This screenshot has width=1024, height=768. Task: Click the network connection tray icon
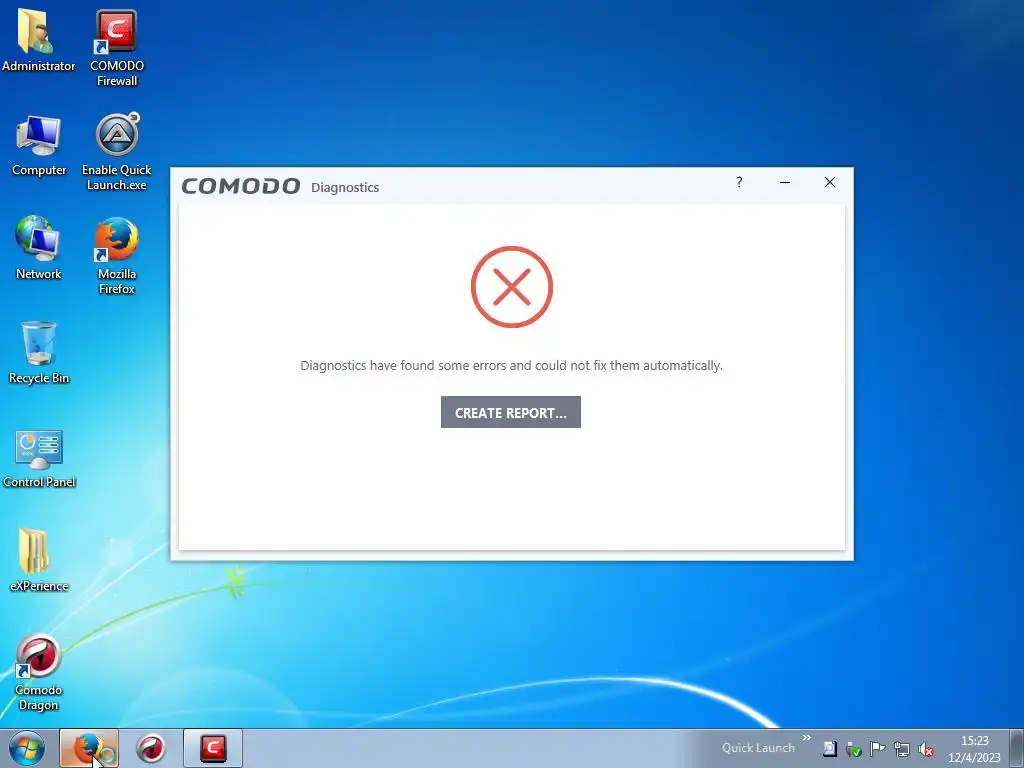[x=902, y=749]
